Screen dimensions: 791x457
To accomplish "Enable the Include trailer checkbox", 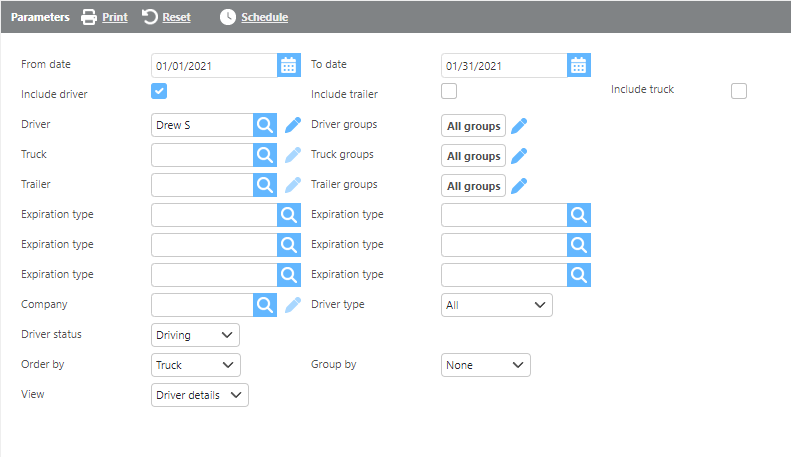I will point(449,92).
